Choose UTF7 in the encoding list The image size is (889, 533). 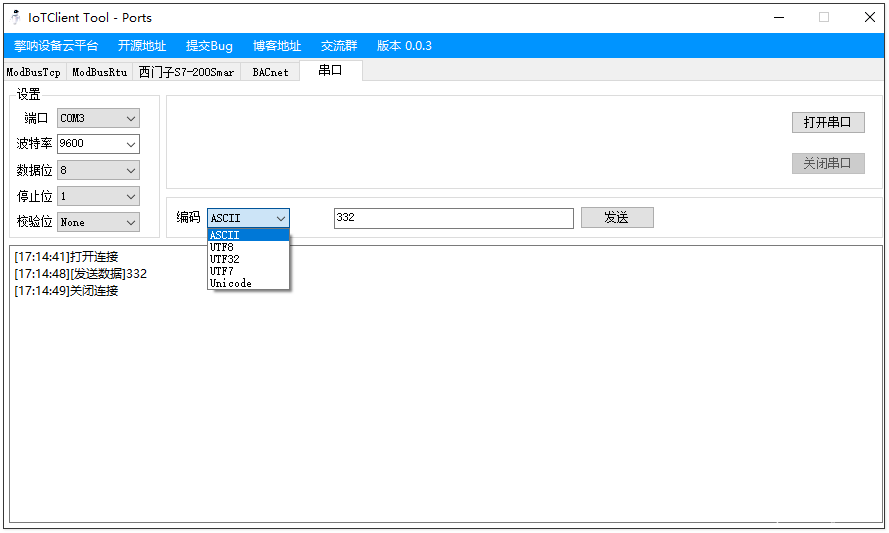[x=248, y=271]
